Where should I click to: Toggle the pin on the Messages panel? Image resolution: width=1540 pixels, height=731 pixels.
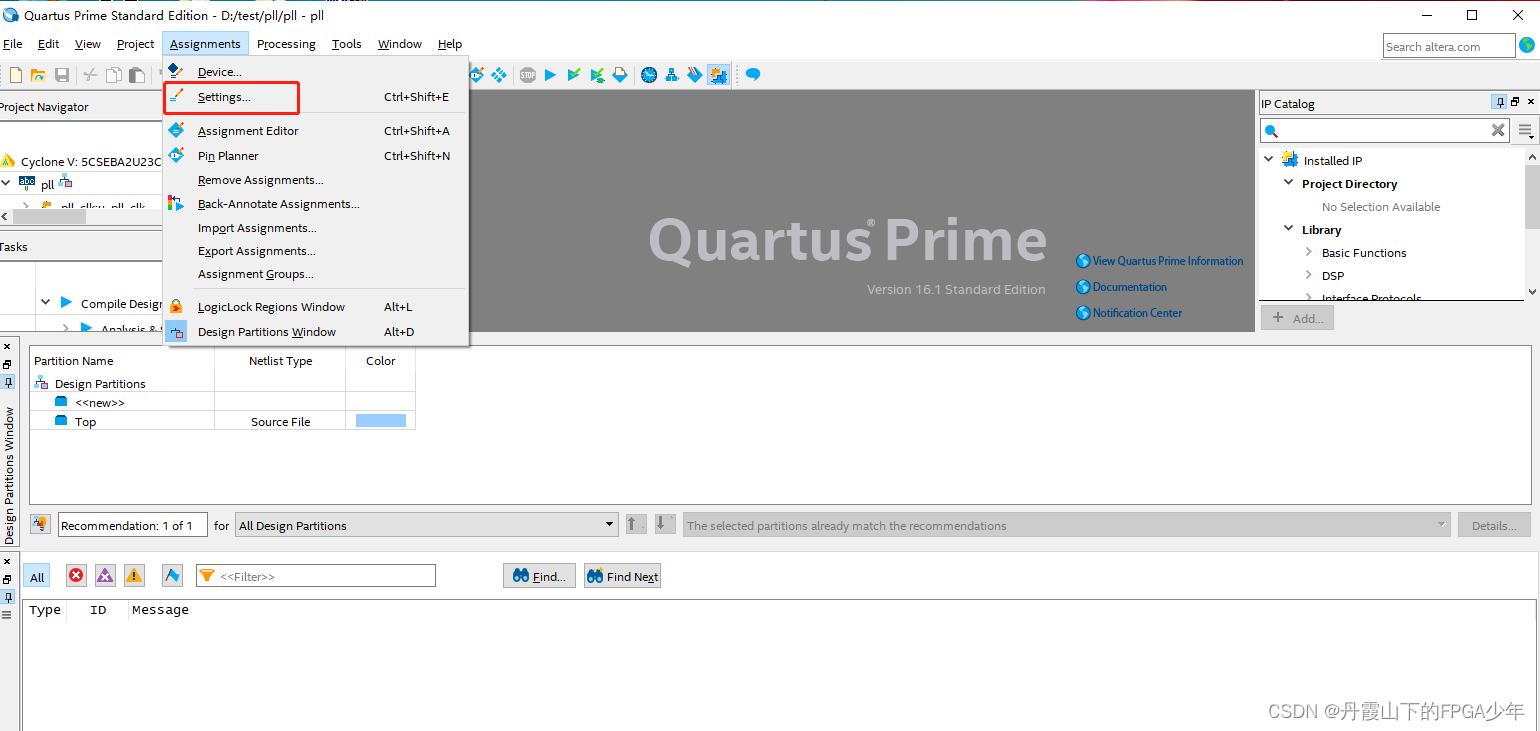coord(8,597)
